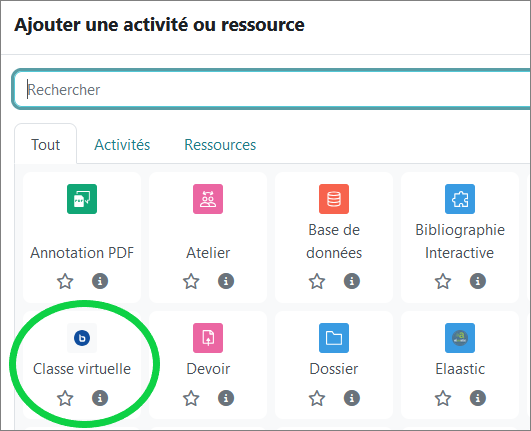Mark Classe virtuelle as favorite
Image resolution: width=531 pixels, height=431 pixels.
tap(65, 398)
